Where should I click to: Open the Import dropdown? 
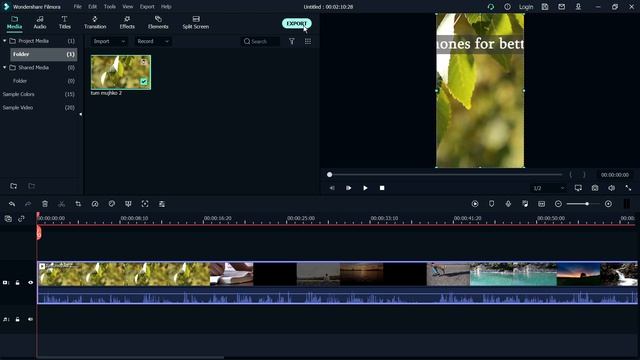coord(109,41)
